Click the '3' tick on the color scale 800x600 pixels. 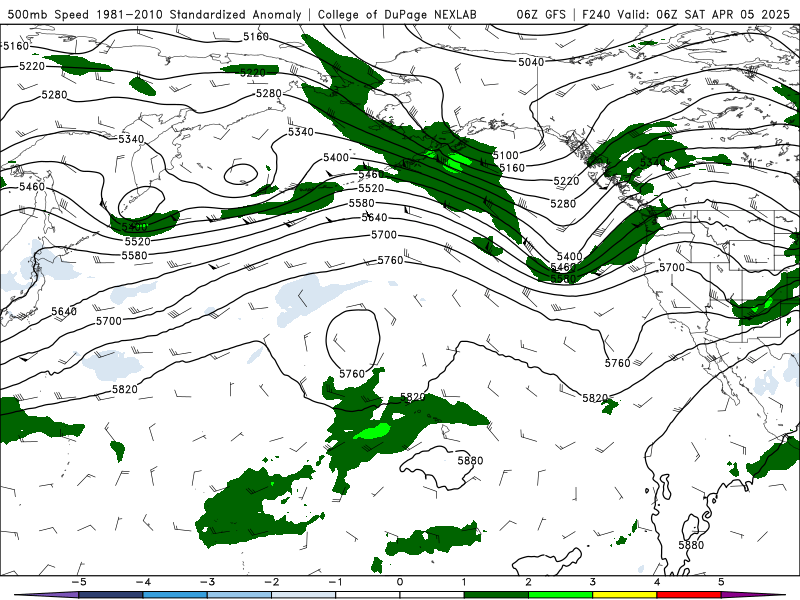click(x=593, y=582)
